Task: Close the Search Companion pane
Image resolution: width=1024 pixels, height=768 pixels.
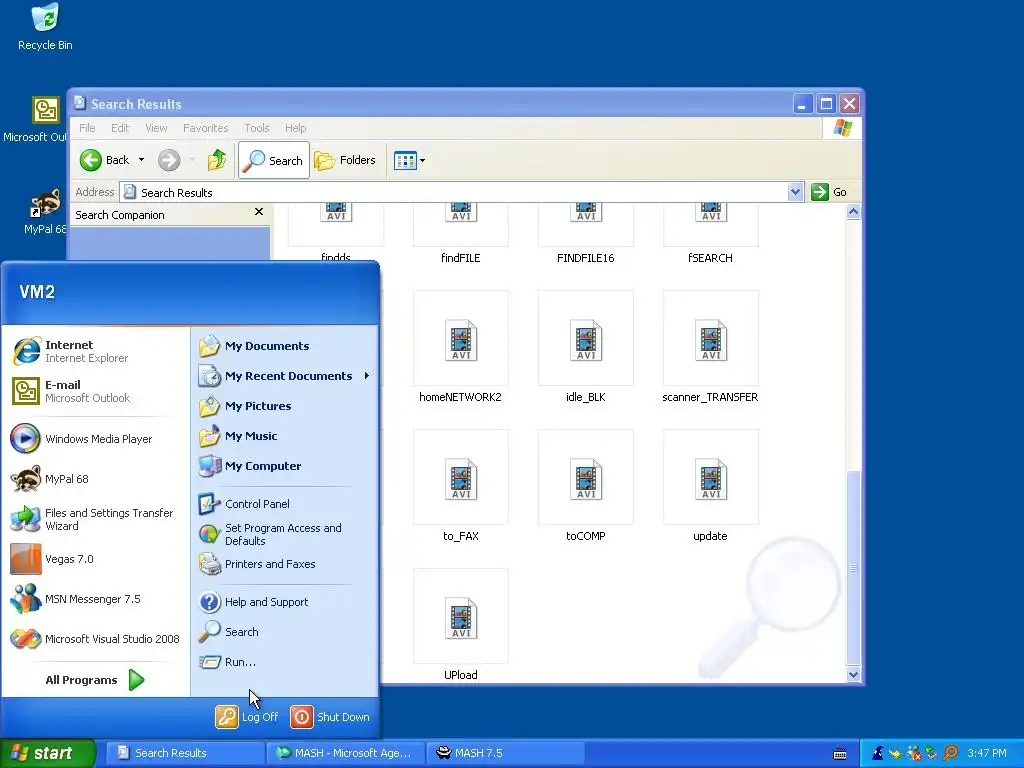Action: tap(259, 212)
